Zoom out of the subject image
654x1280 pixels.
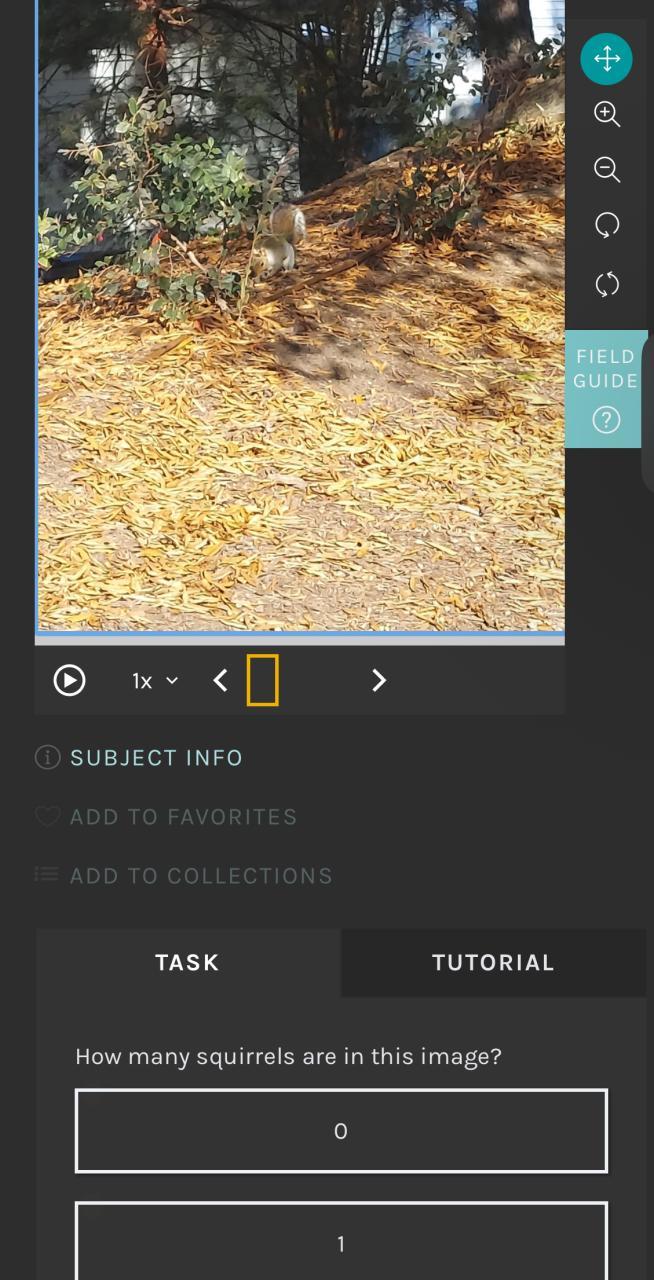point(607,170)
